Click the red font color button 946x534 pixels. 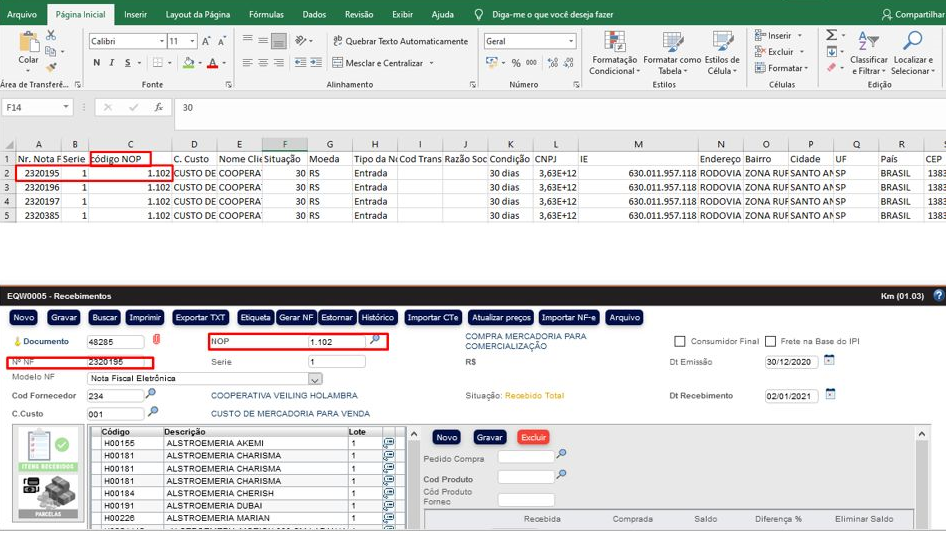point(212,63)
